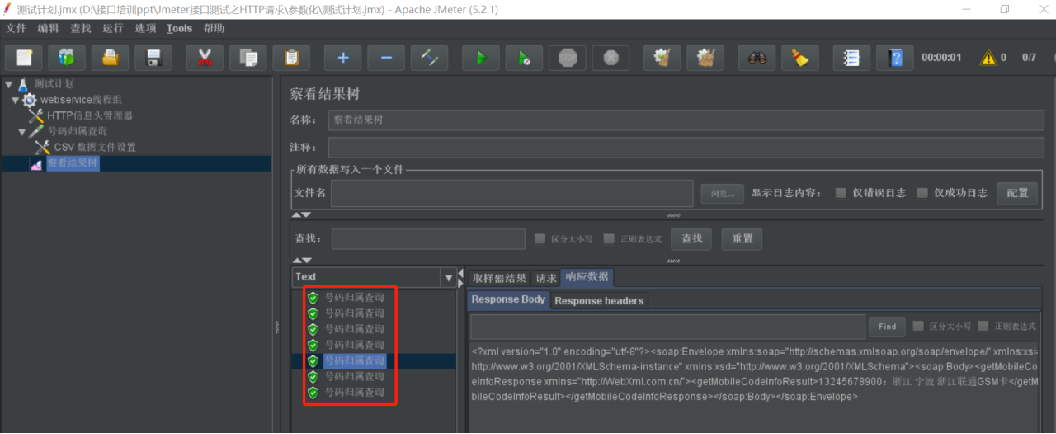Screen dimensions: 1056x434
Task: Click the Shutdown test toolbar icon
Action: (x=611, y=58)
